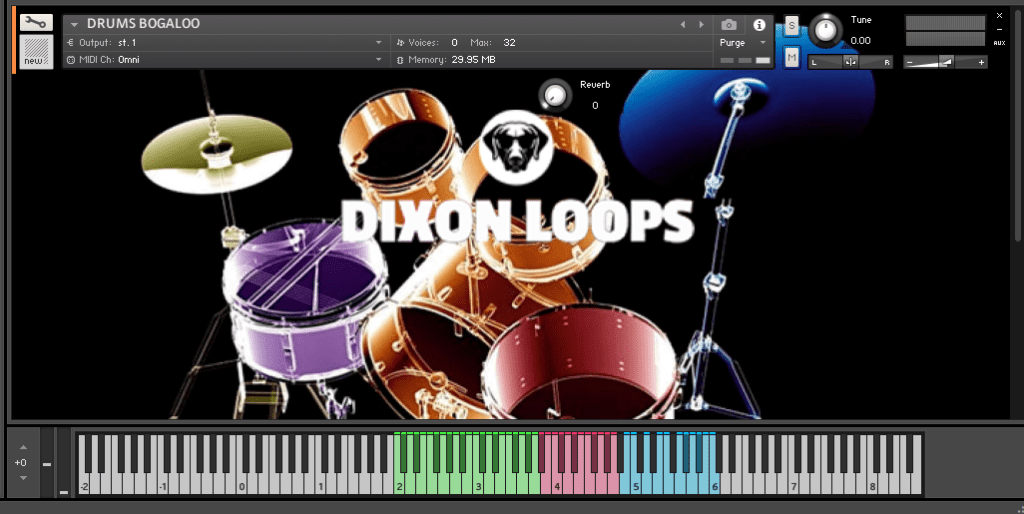Expand the DRUMS BOGALOO instrument name dropdown

74,24
